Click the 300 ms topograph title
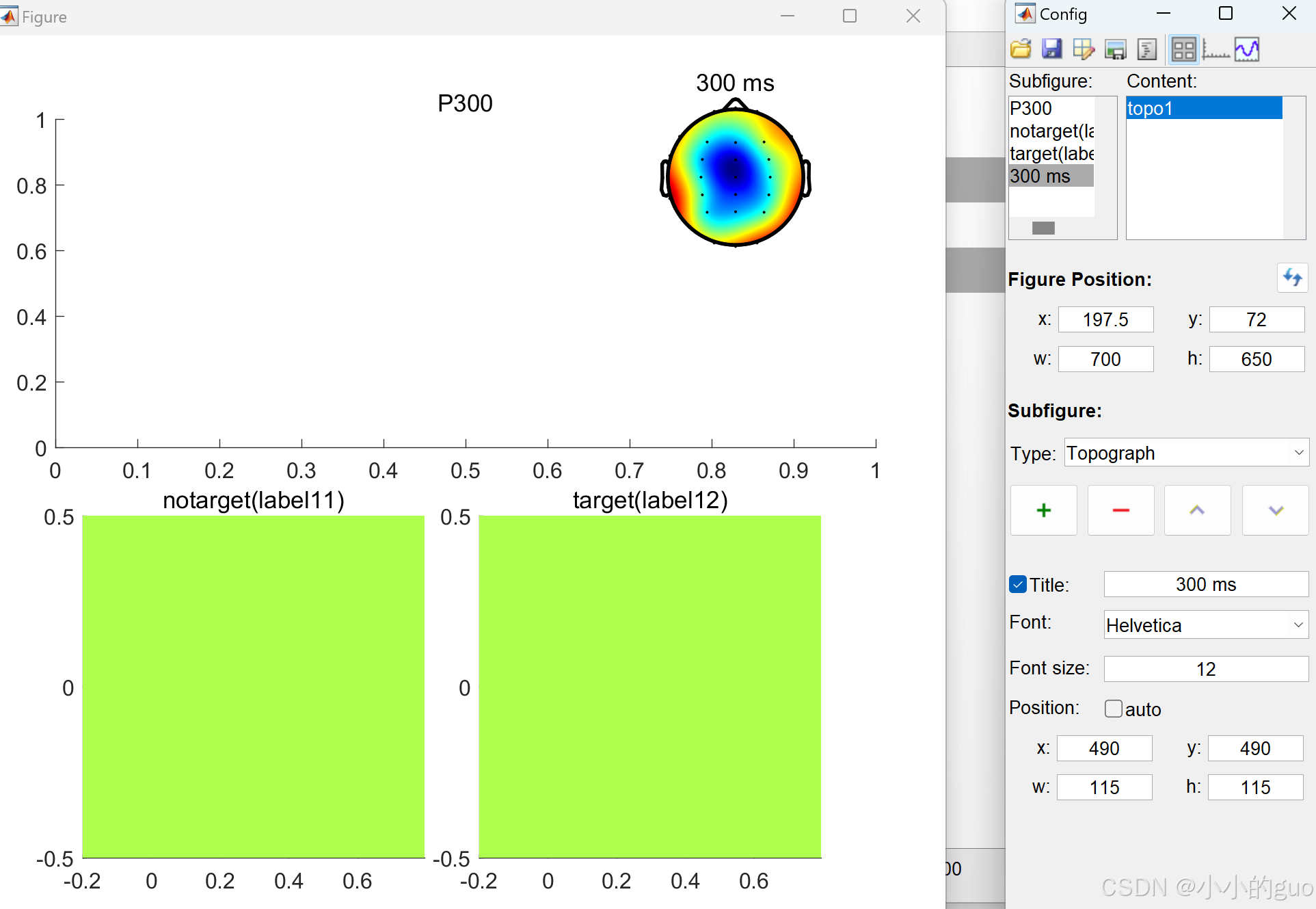The width and height of the screenshot is (1316, 909). tap(735, 83)
